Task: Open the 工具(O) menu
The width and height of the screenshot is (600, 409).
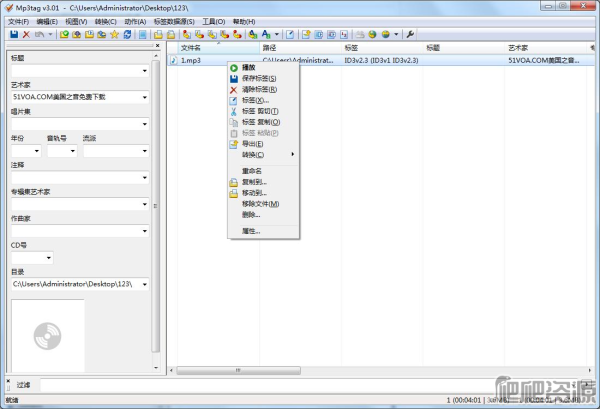Action: tap(214, 22)
